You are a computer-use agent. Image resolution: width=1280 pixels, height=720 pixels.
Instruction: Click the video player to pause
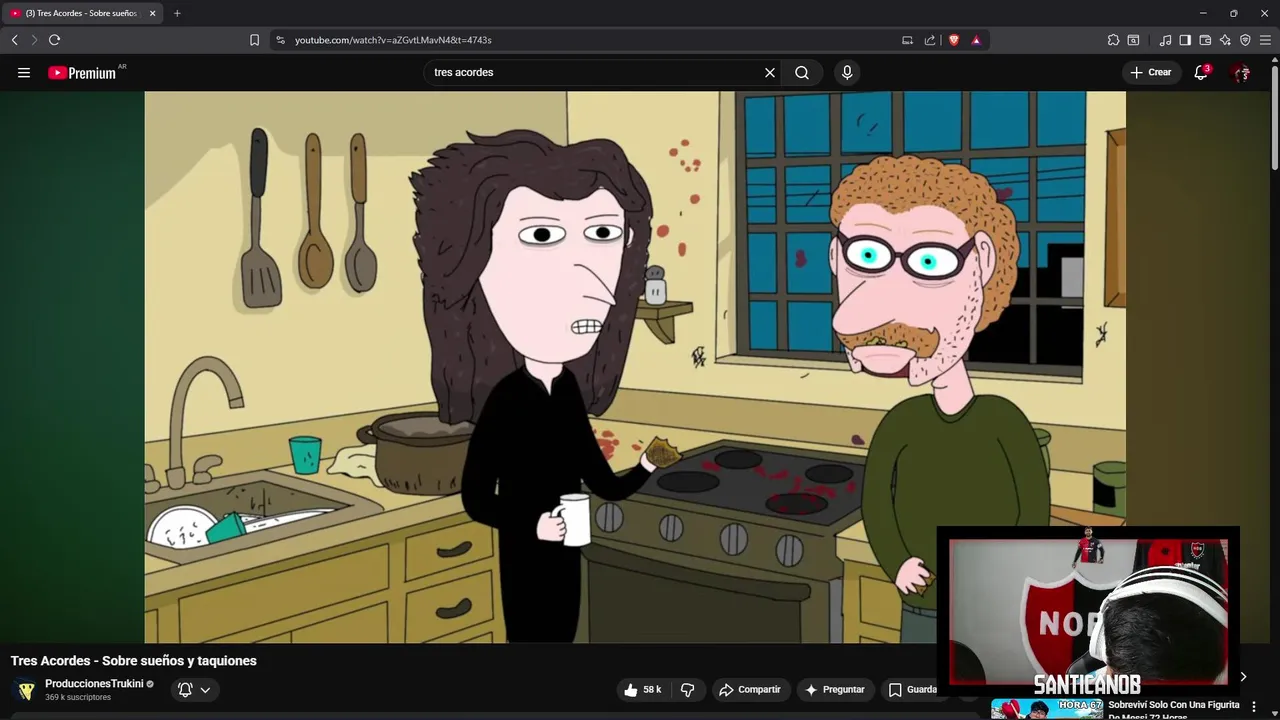pos(635,367)
